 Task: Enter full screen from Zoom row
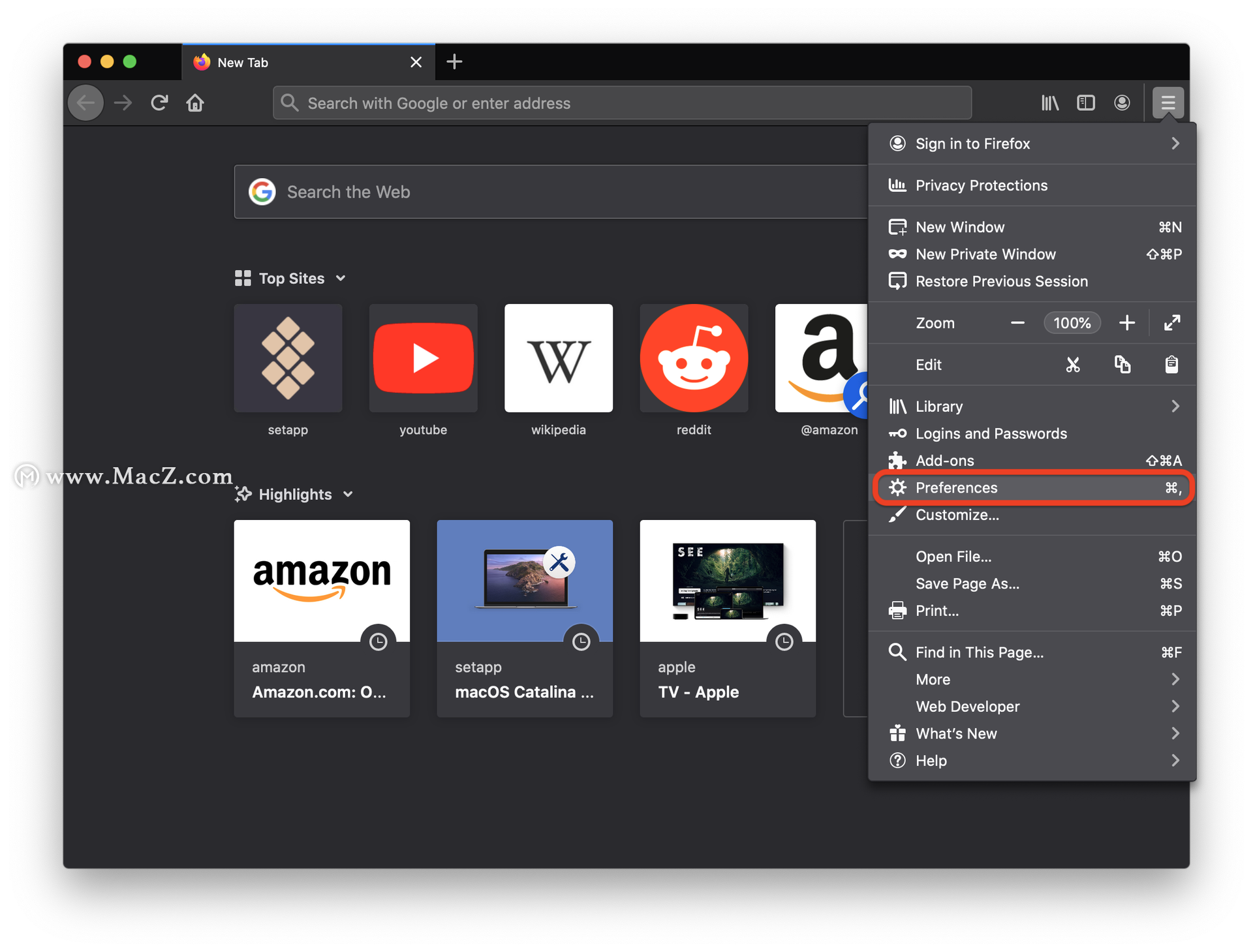pos(1172,323)
